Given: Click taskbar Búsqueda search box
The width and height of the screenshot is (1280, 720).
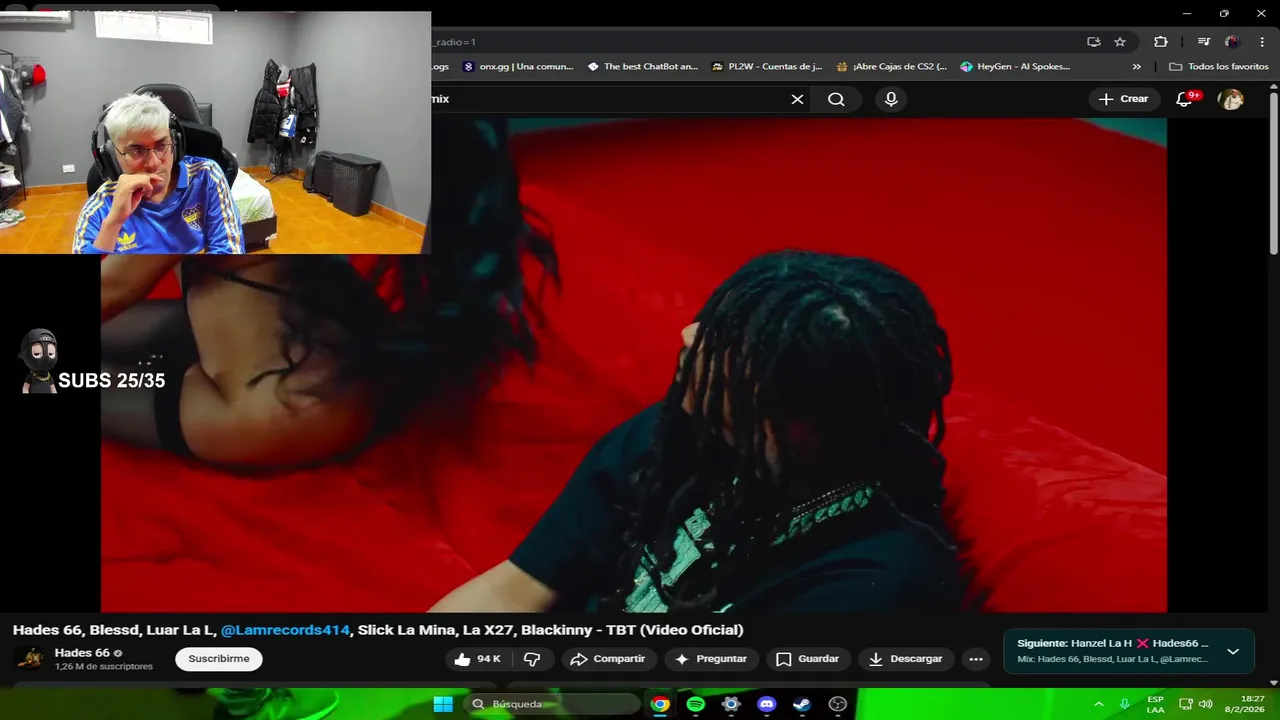Looking at the screenshot, I should tap(552, 704).
